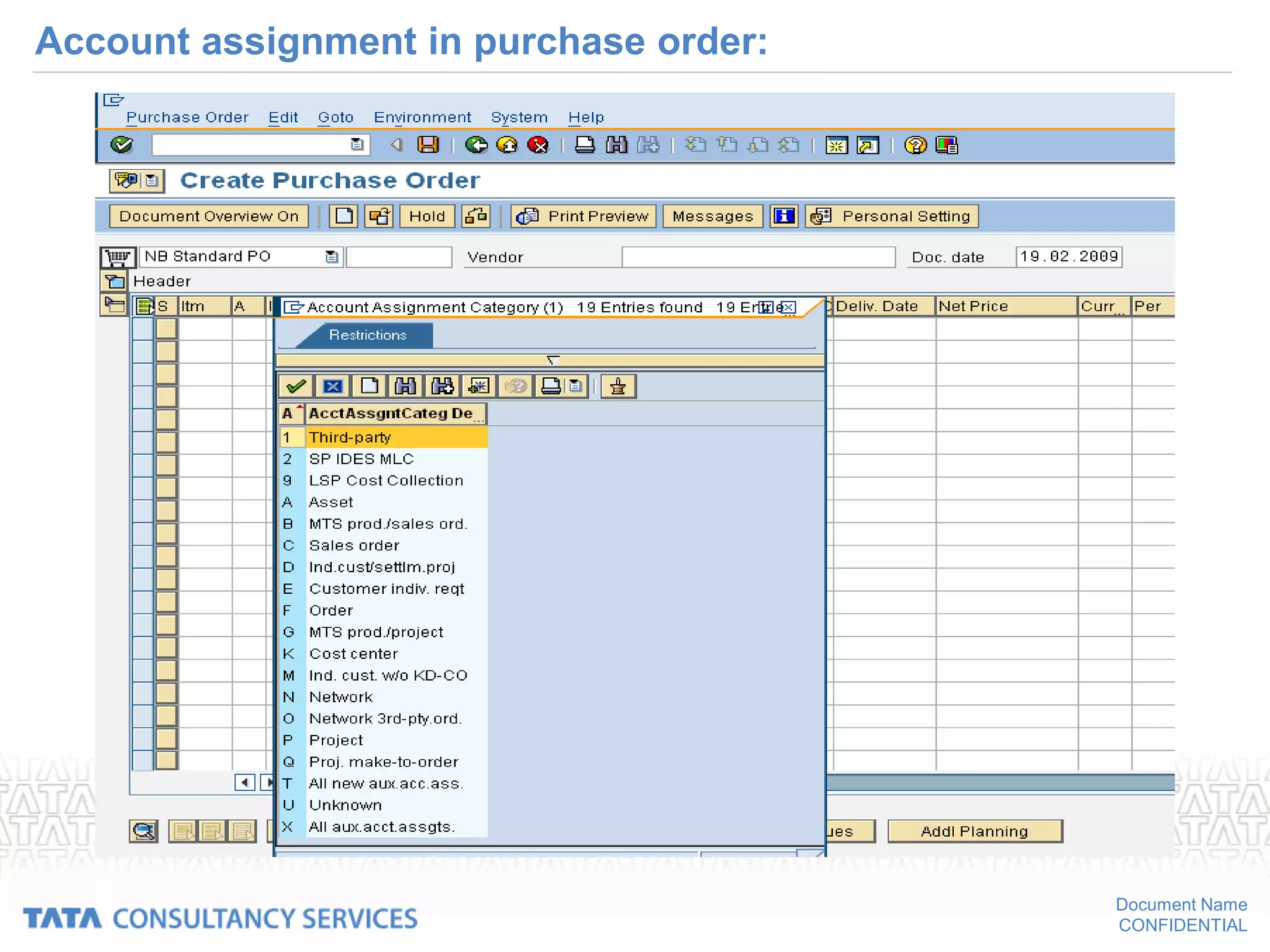Expand the item overview section toggle
Viewport: 1270px width, 952px height.
click(x=114, y=305)
